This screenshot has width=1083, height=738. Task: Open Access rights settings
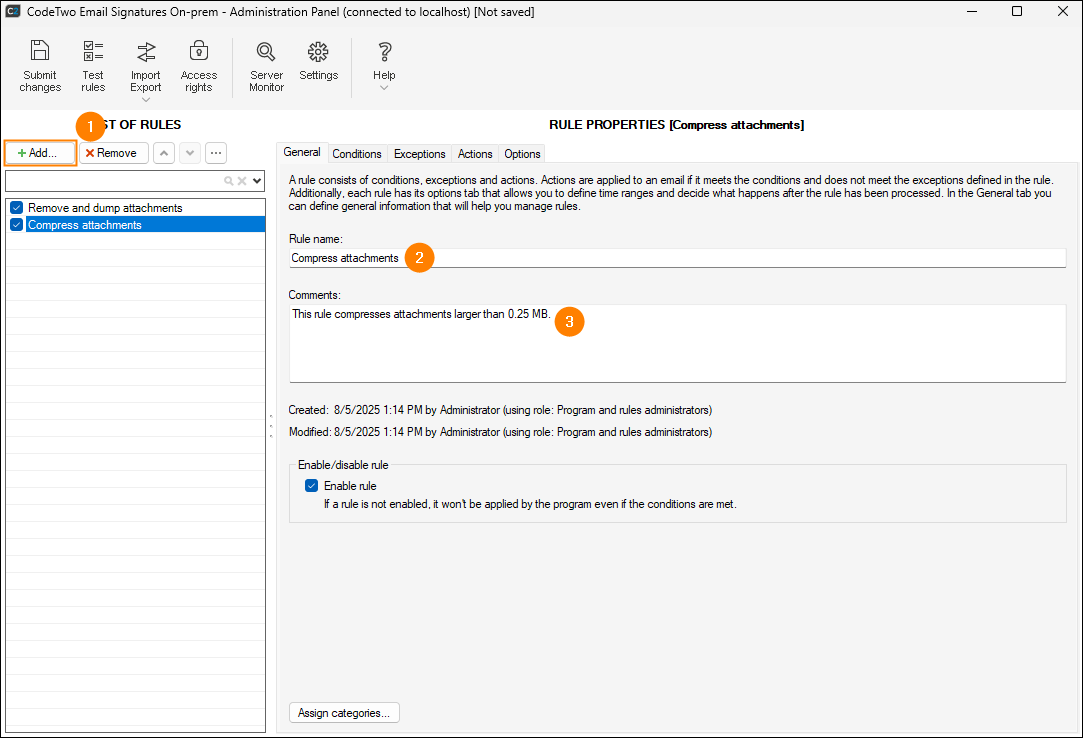[x=199, y=52]
